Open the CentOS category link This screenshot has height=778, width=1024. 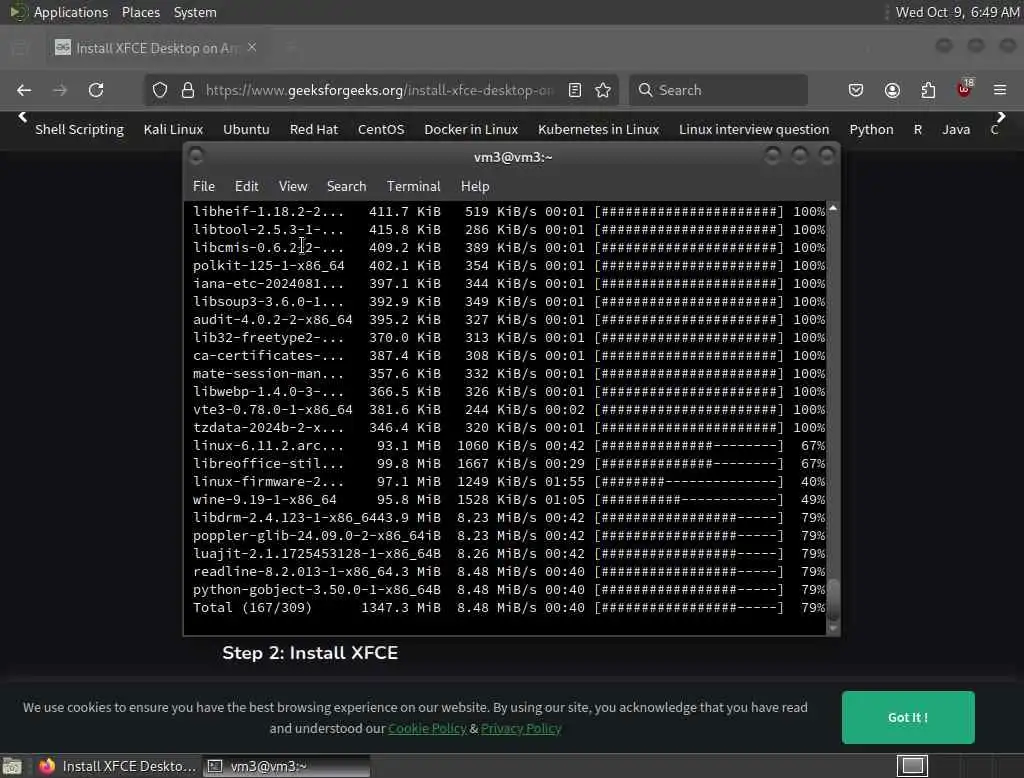tap(381, 129)
